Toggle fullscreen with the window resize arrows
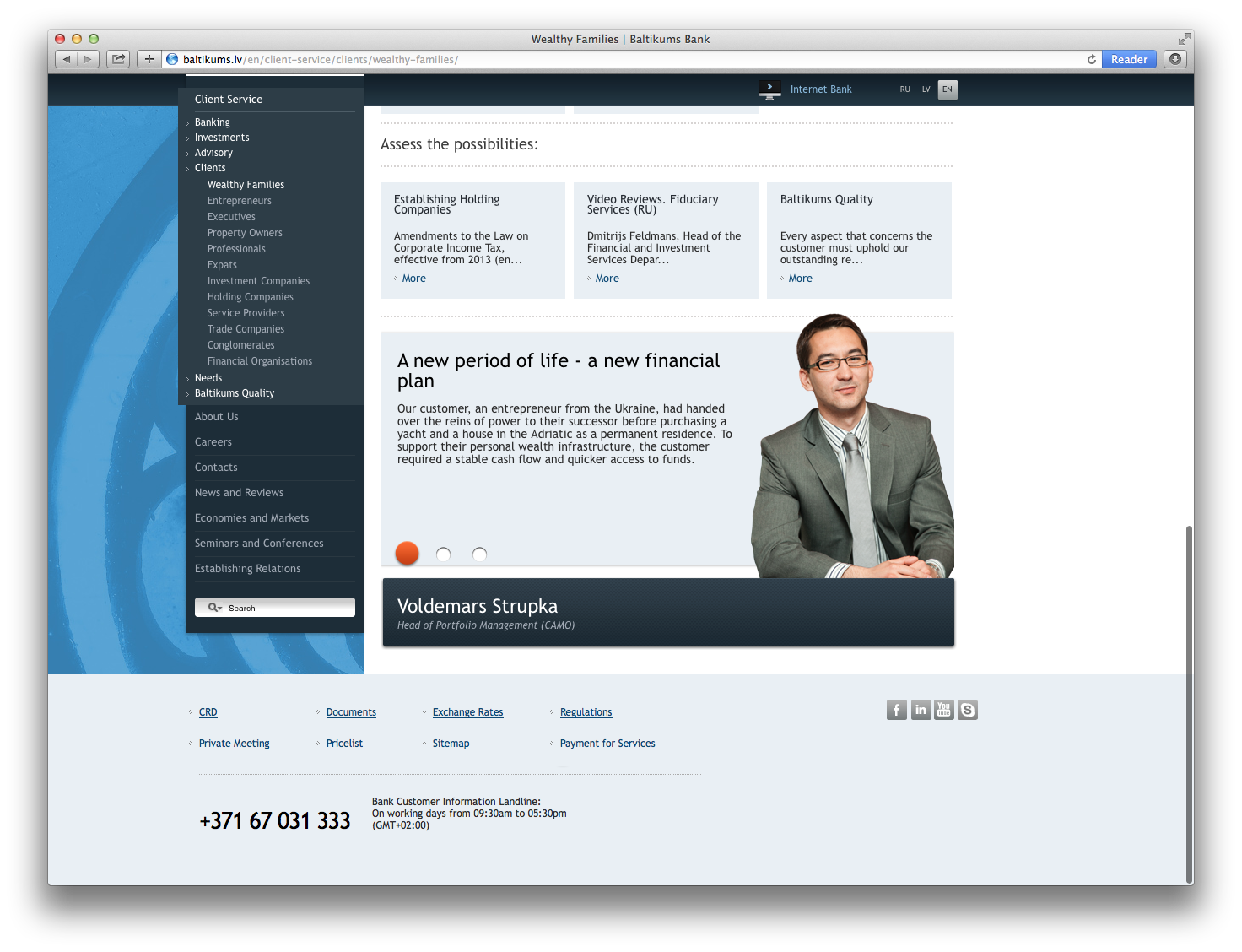The image size is (1242, 952). 1184,39
